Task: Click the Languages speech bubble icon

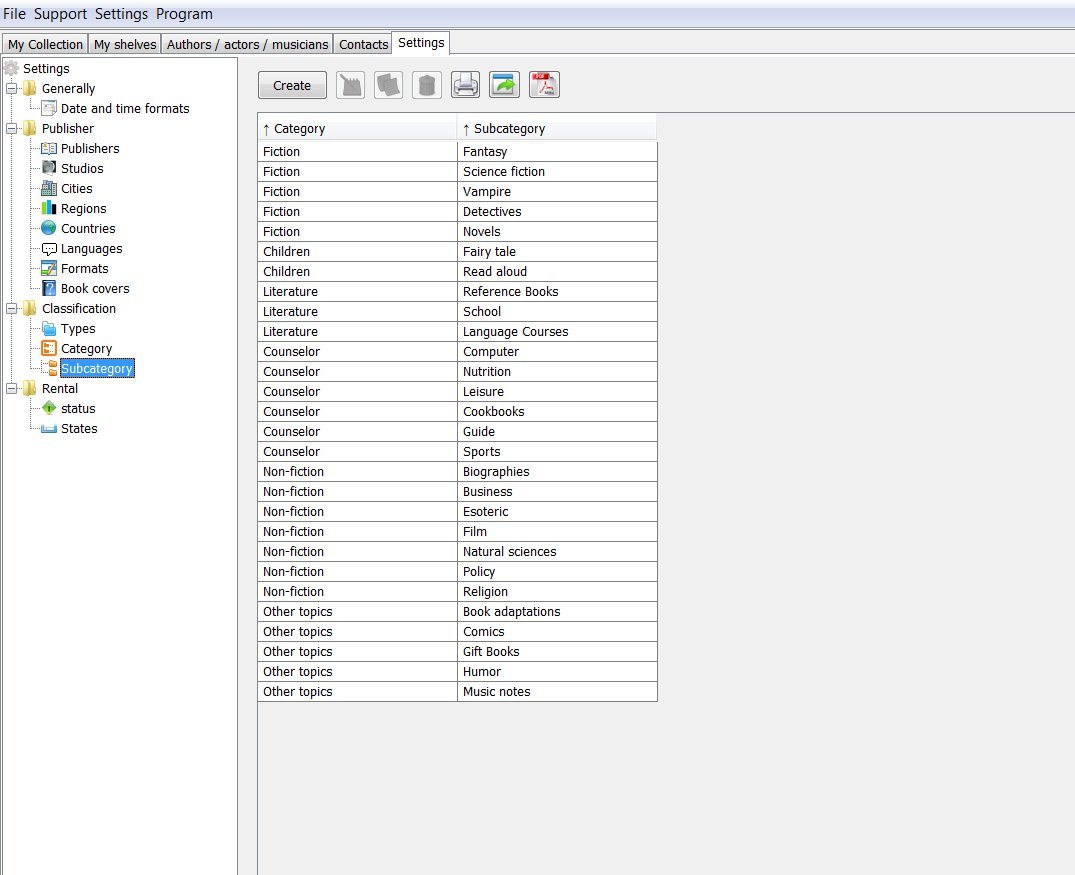Action: 49,248
